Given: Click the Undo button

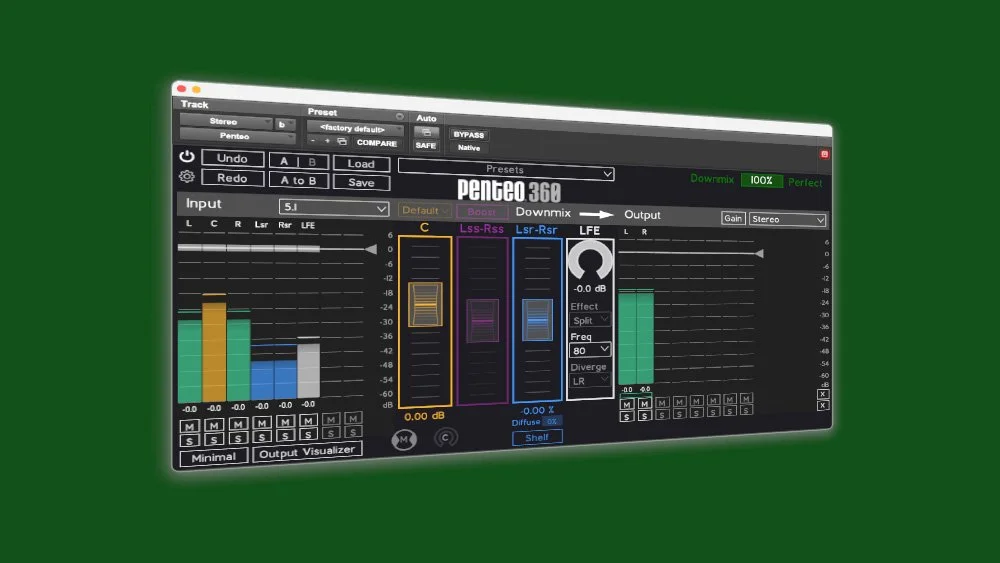Looking at the screenshot, I should pos(232,158).
